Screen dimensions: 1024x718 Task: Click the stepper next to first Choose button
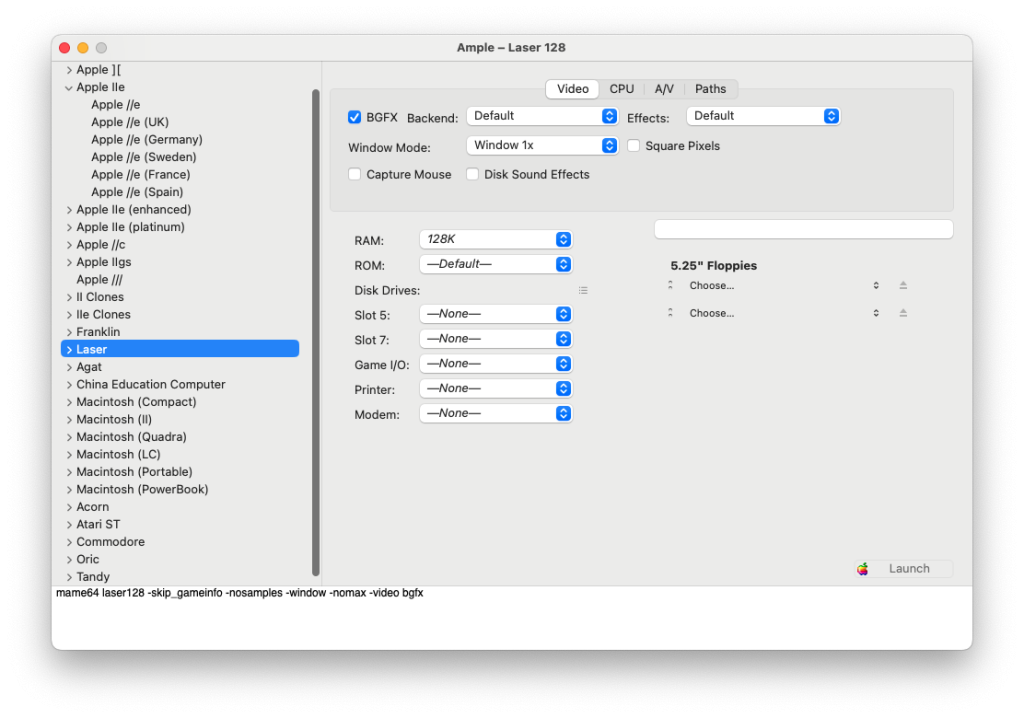tap(875, 285)
